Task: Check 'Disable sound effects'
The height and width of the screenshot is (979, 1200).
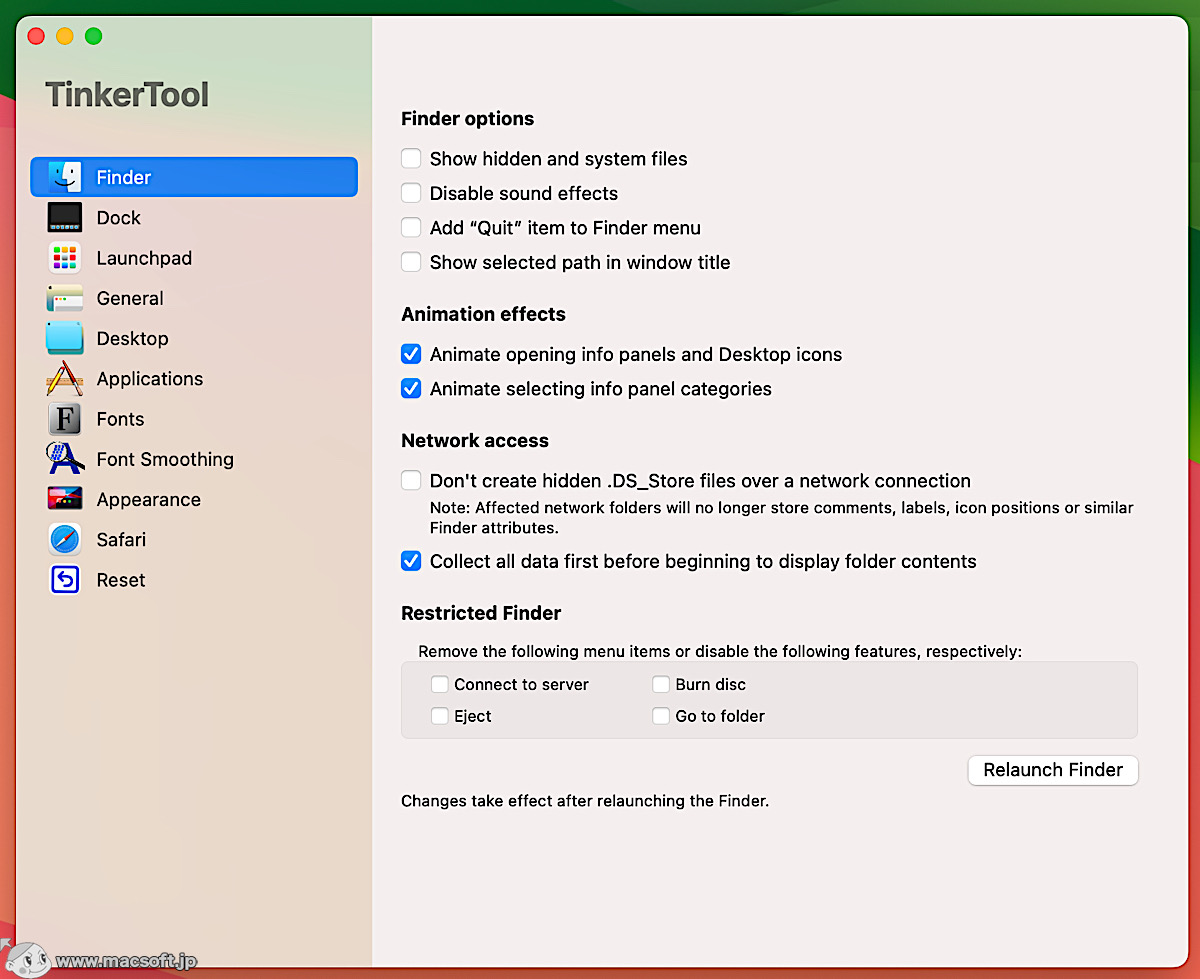Action: point(411,192)
